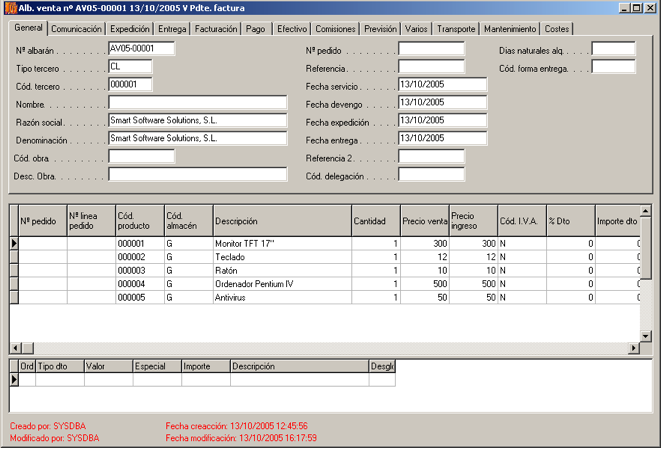The image size is (663, 450).
Task: Click the Nº albarán input field
Action: 141,48
